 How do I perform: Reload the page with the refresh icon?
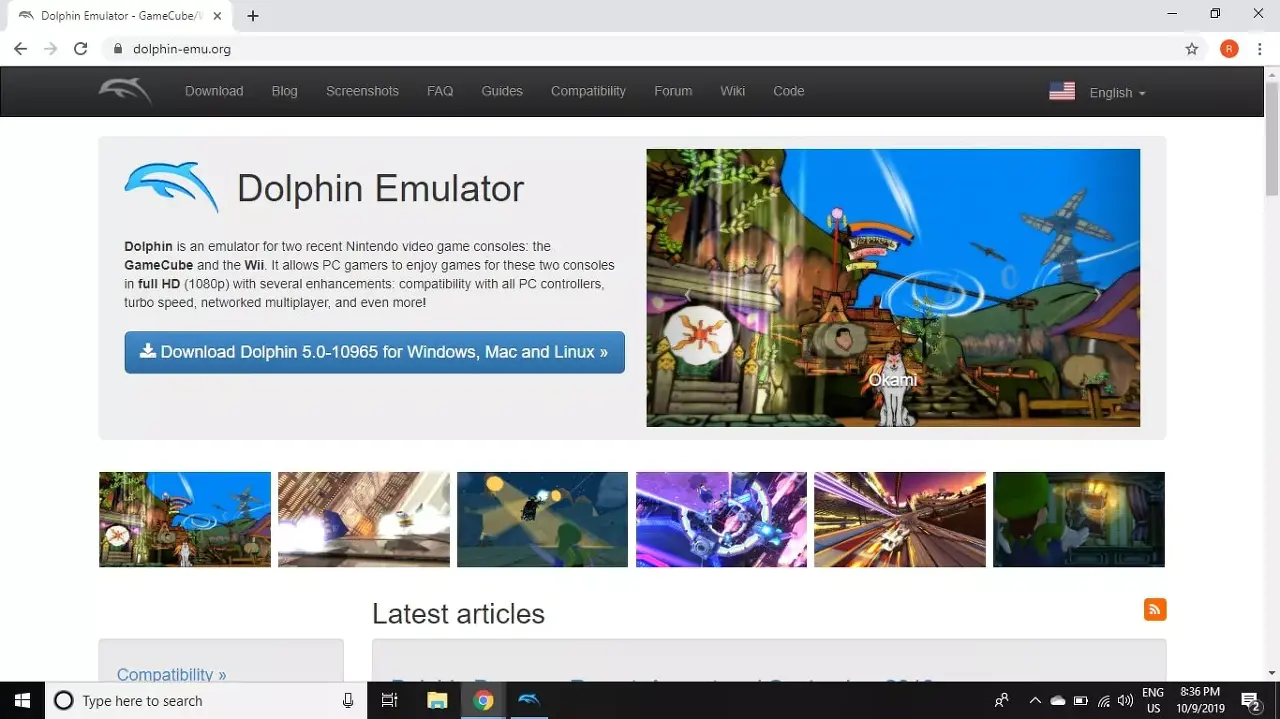[81, 48]
